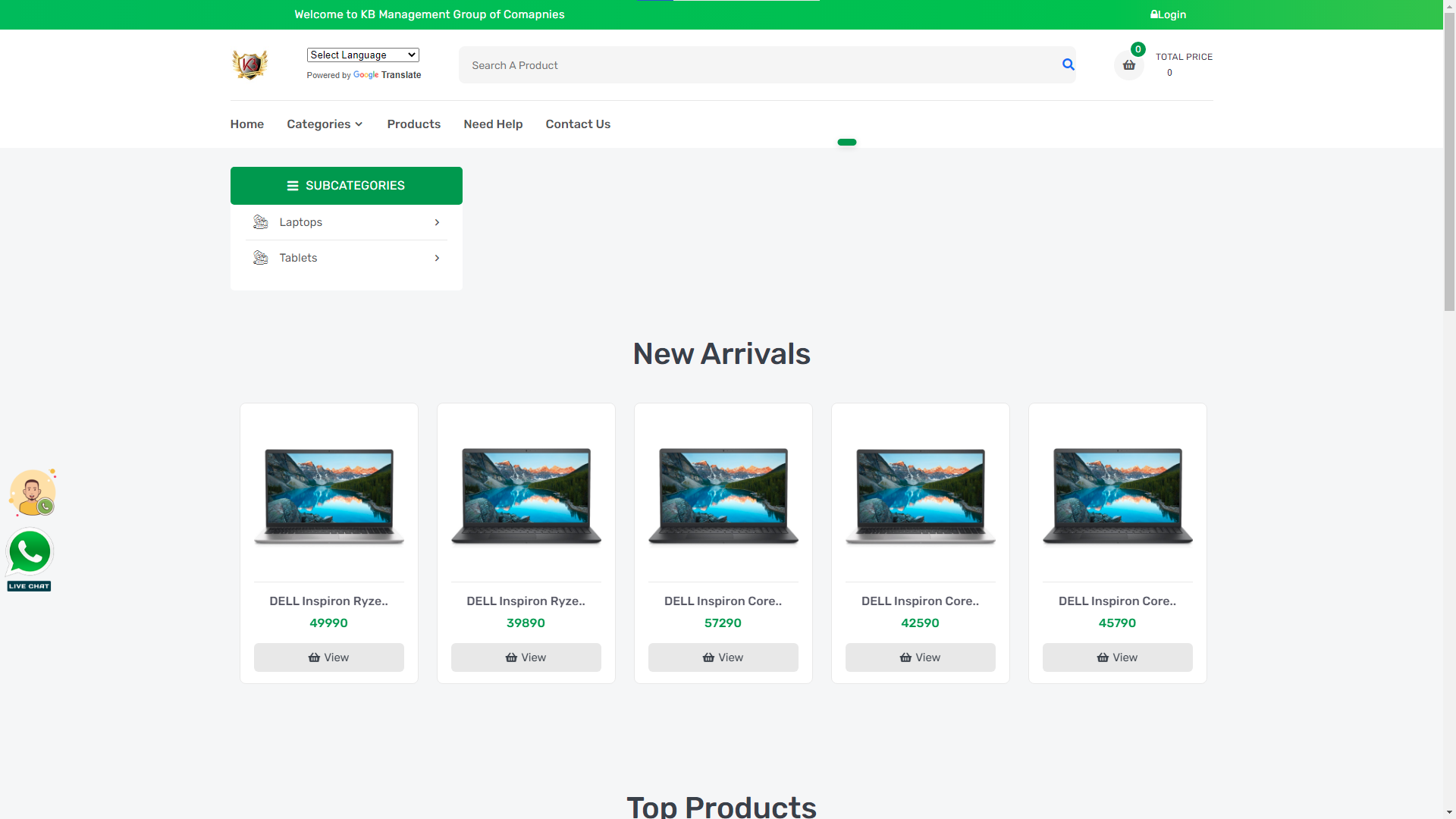
Task: View the laptop priced 45790
Action: [x=1118, y=657]
